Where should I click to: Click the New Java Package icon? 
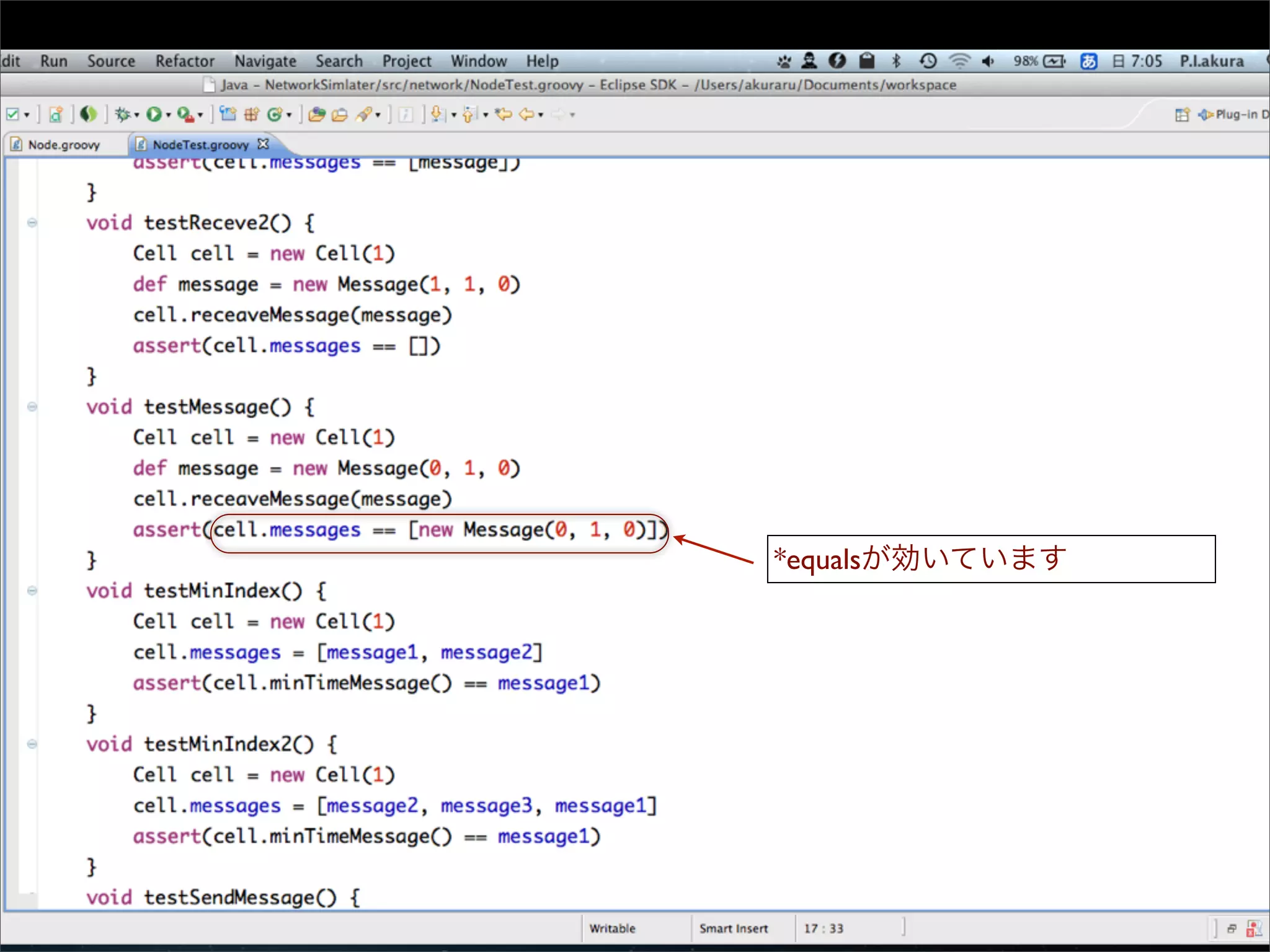tap(252, 115)
